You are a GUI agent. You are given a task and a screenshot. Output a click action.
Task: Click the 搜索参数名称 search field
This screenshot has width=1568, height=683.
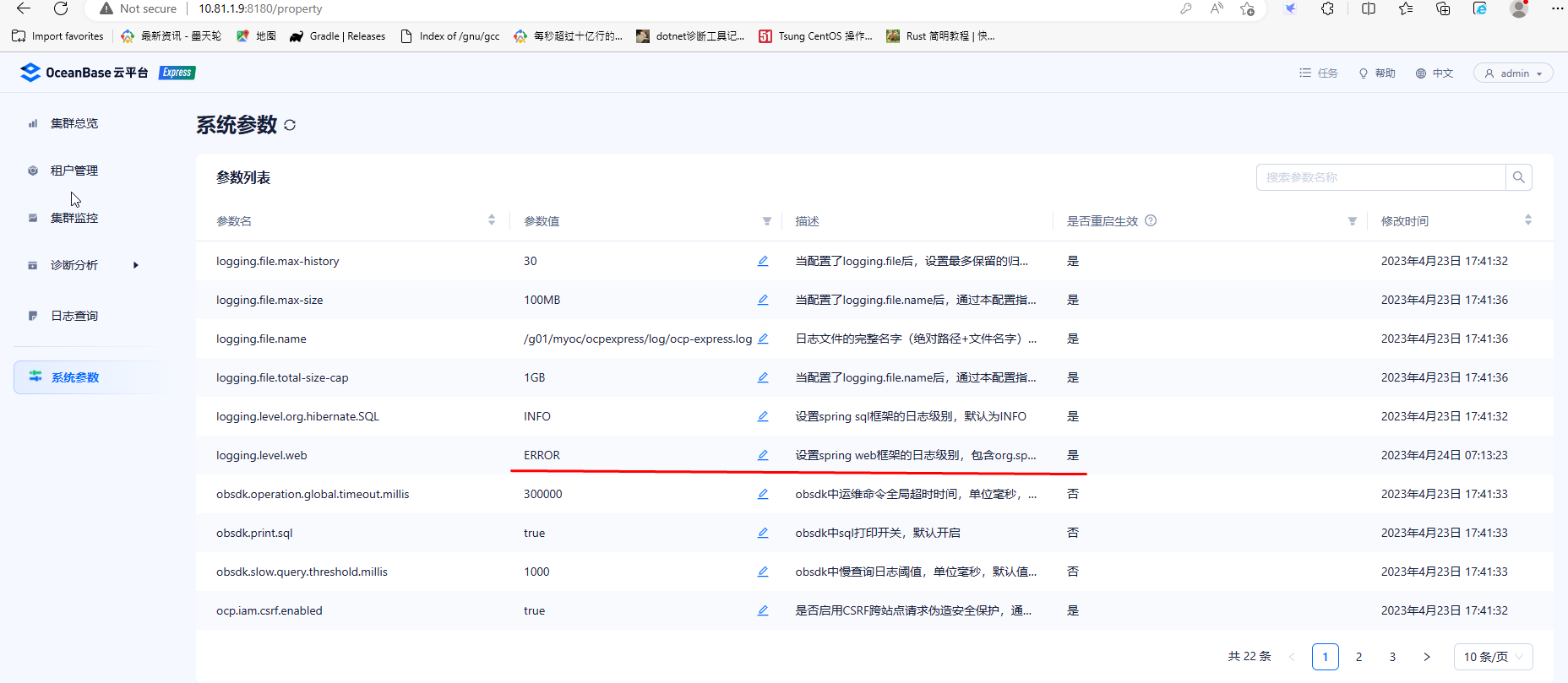1380,177
